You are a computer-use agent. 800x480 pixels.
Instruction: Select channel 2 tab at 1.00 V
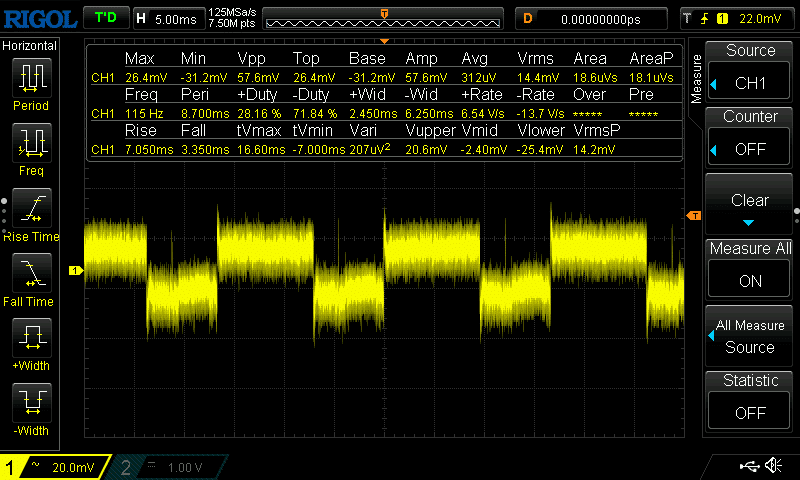(x=165, y=467)
